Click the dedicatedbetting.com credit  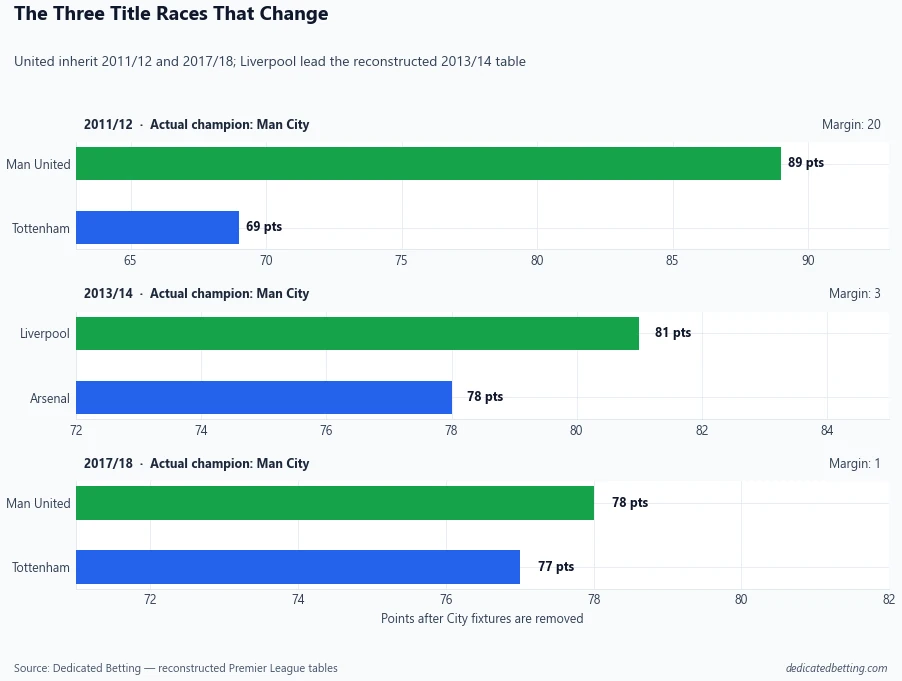click(836, 668)
